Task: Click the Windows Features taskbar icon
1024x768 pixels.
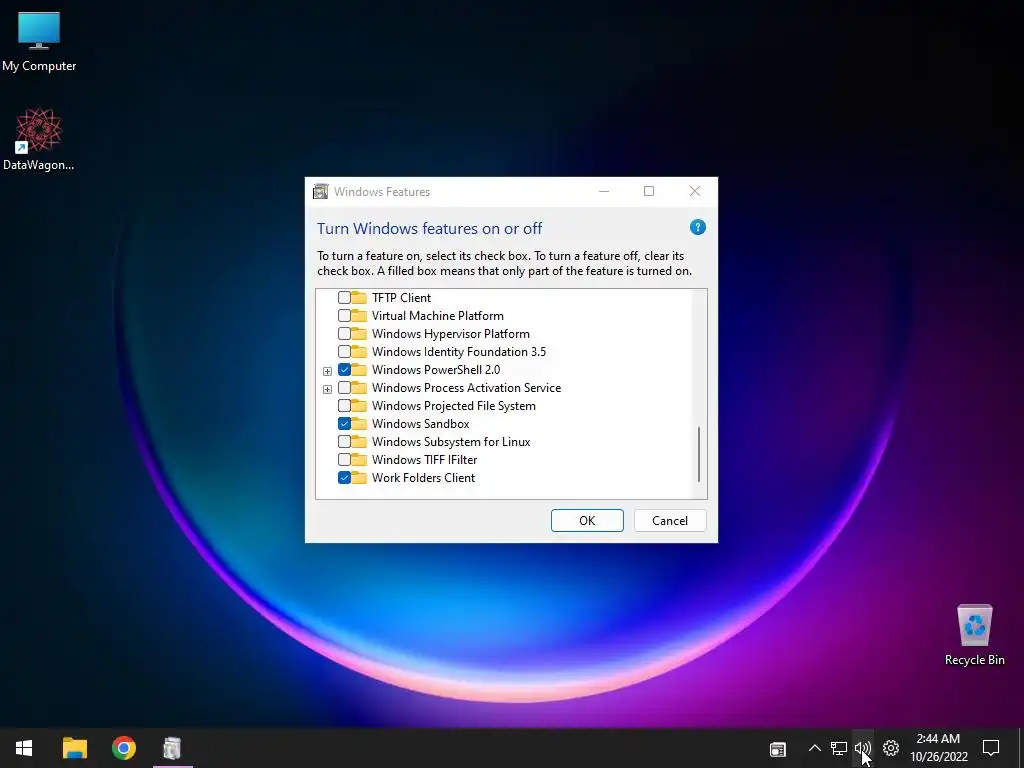Action: pyautogui.click(x=172, y=748)
